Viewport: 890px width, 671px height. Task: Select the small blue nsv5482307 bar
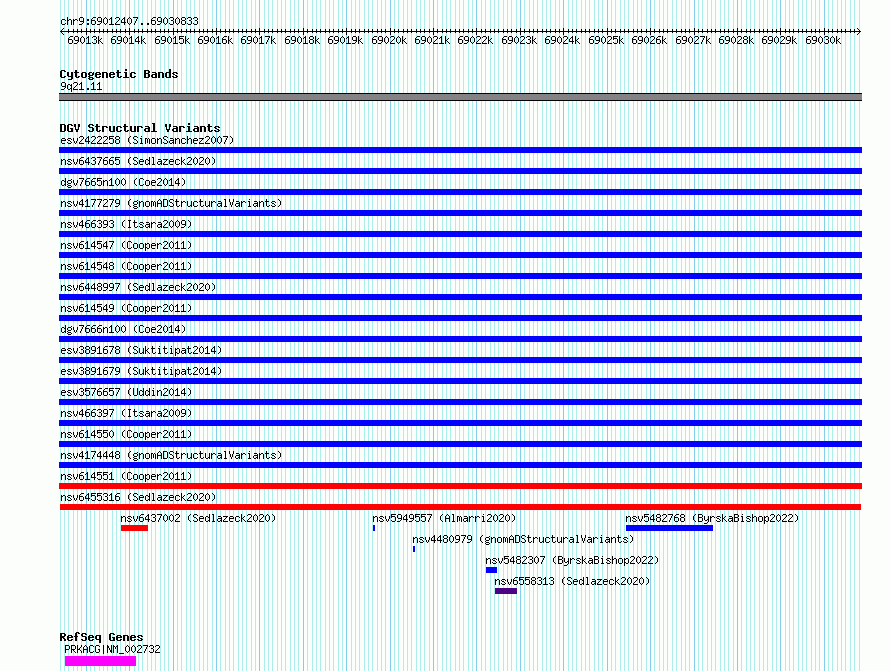click(x=492, y=570)
